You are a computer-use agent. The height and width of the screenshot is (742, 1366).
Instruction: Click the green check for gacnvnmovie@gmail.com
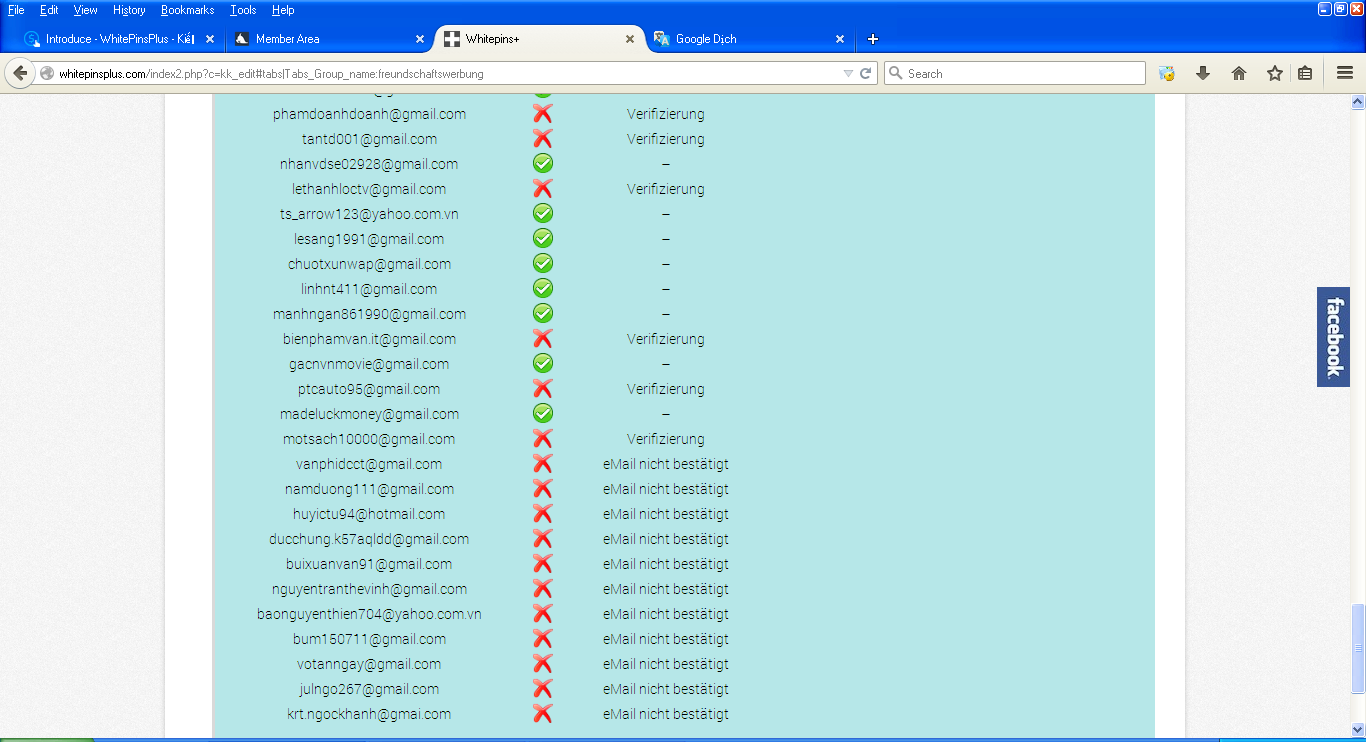coord(543,364)
